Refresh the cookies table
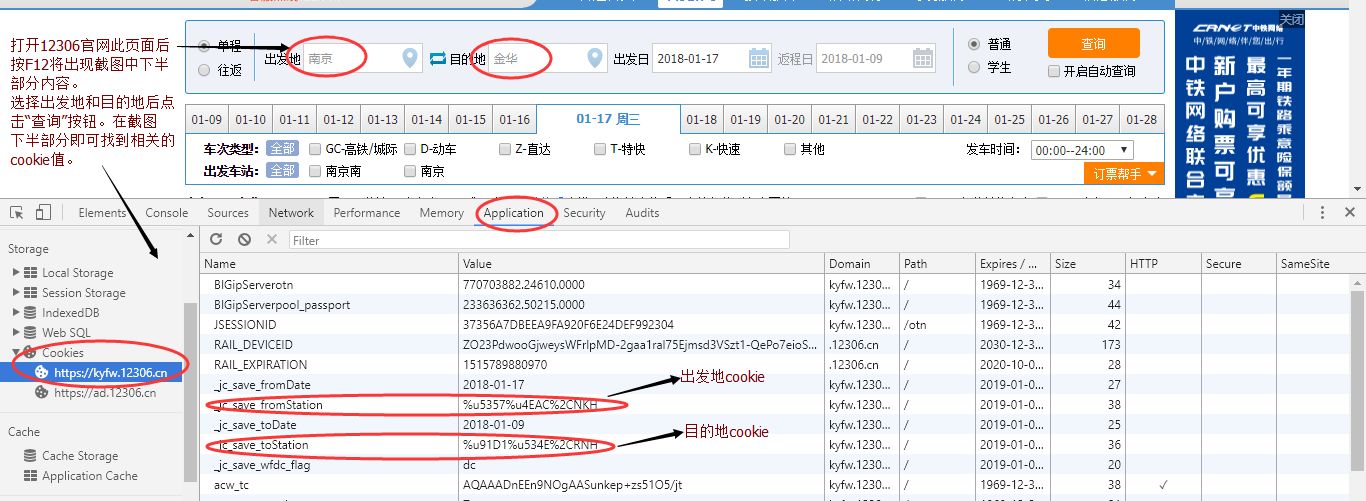This screenshot has height=501, width=1366. tap(216, 239)
